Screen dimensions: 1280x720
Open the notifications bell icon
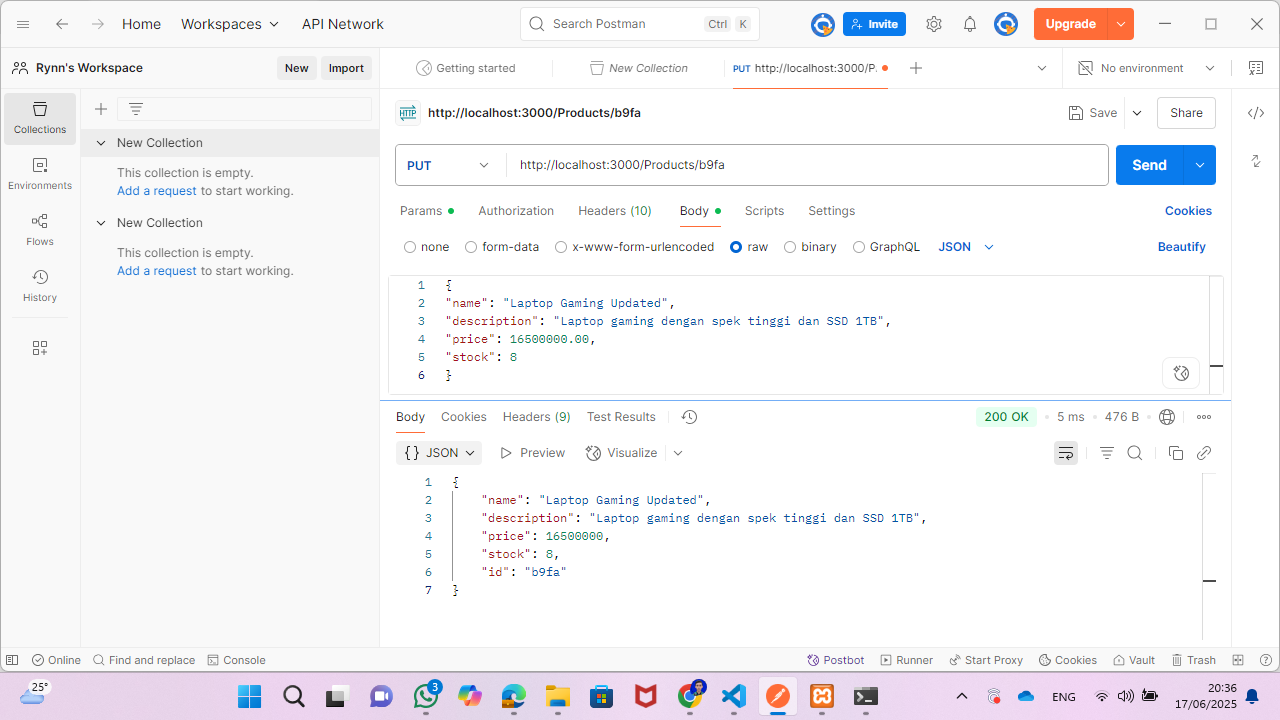coord(970,24)
